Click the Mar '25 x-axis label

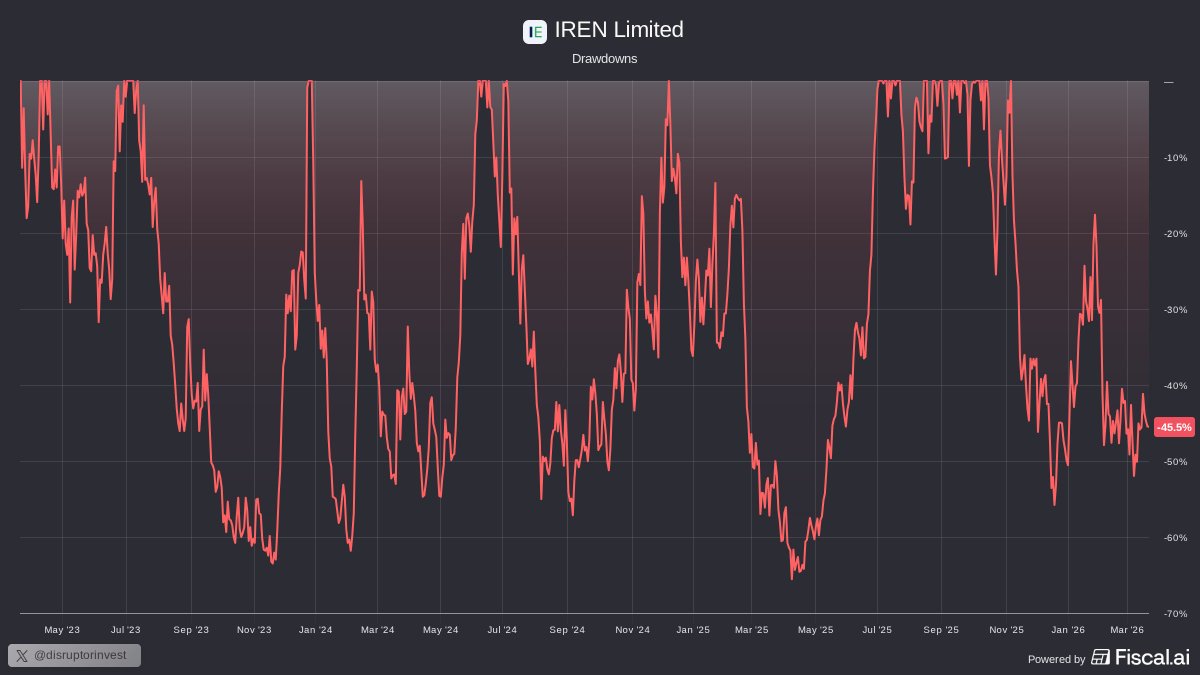752,630
